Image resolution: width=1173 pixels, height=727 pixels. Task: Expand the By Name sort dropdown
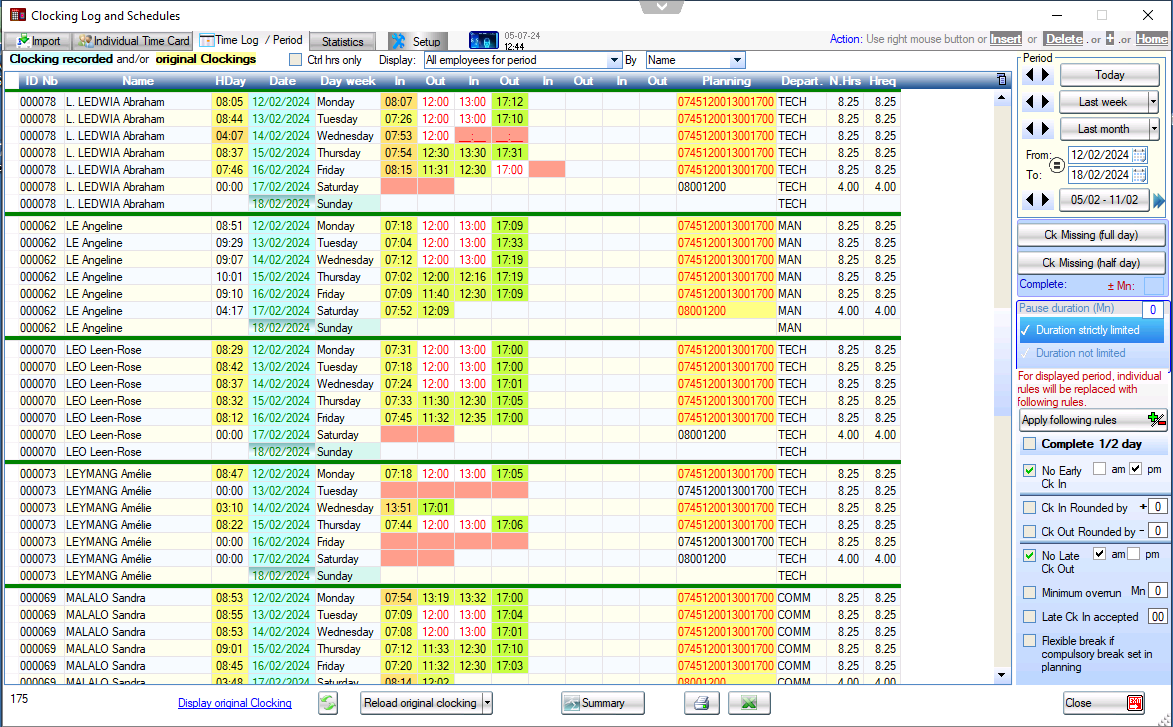pos(737,60)
